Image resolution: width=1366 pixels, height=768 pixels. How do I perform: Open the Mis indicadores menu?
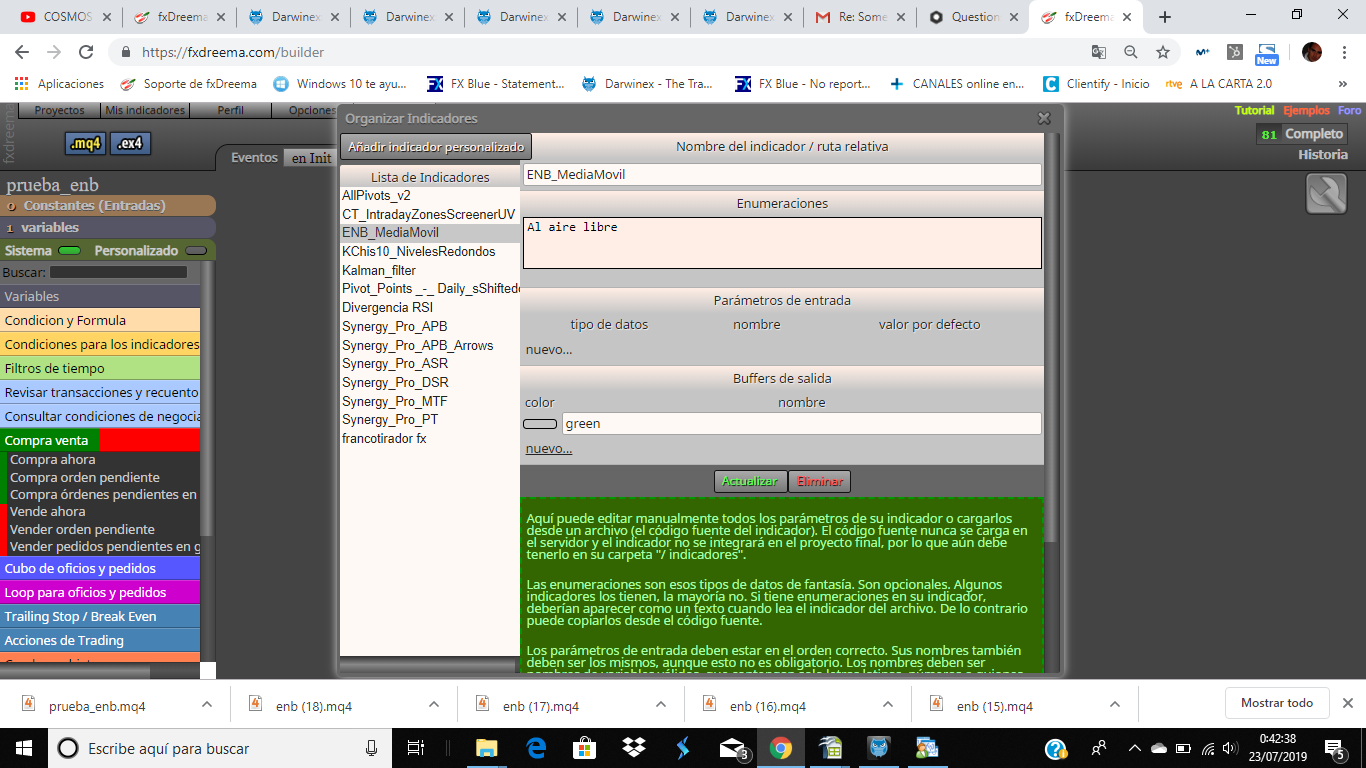145,110
